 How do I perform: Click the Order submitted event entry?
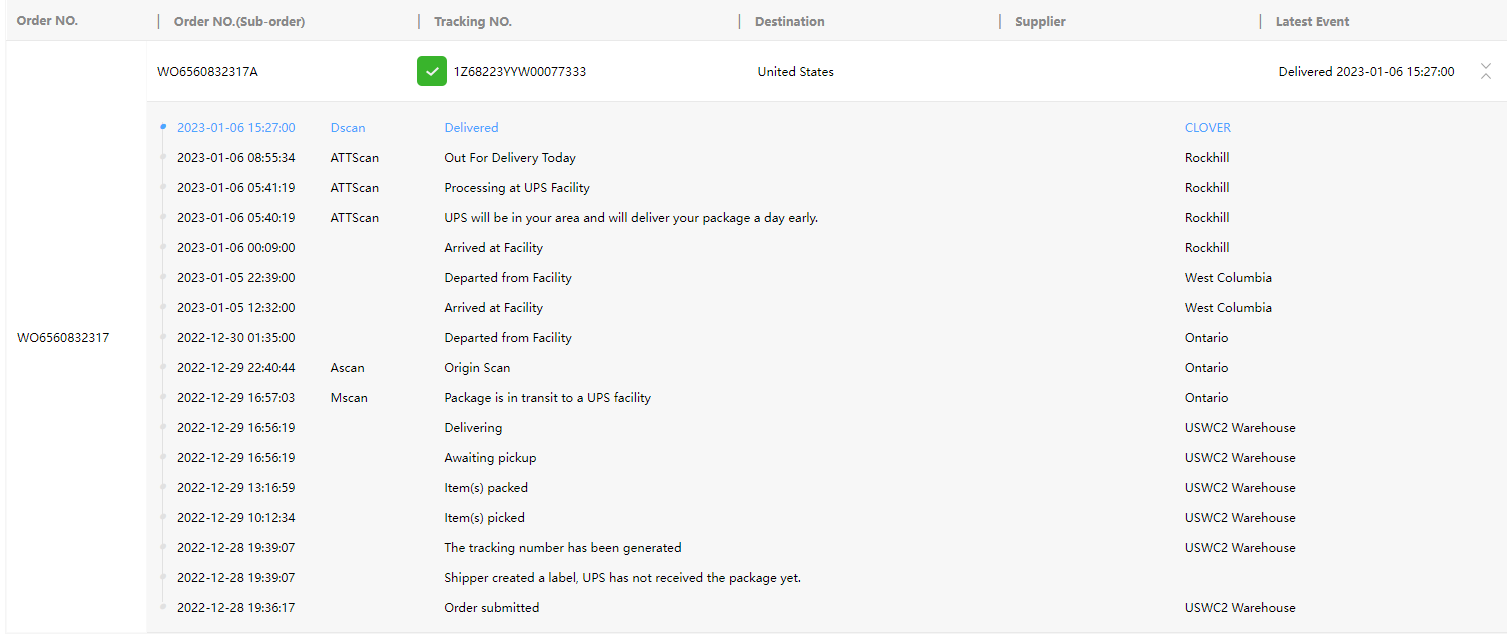(x=491, y=608)
